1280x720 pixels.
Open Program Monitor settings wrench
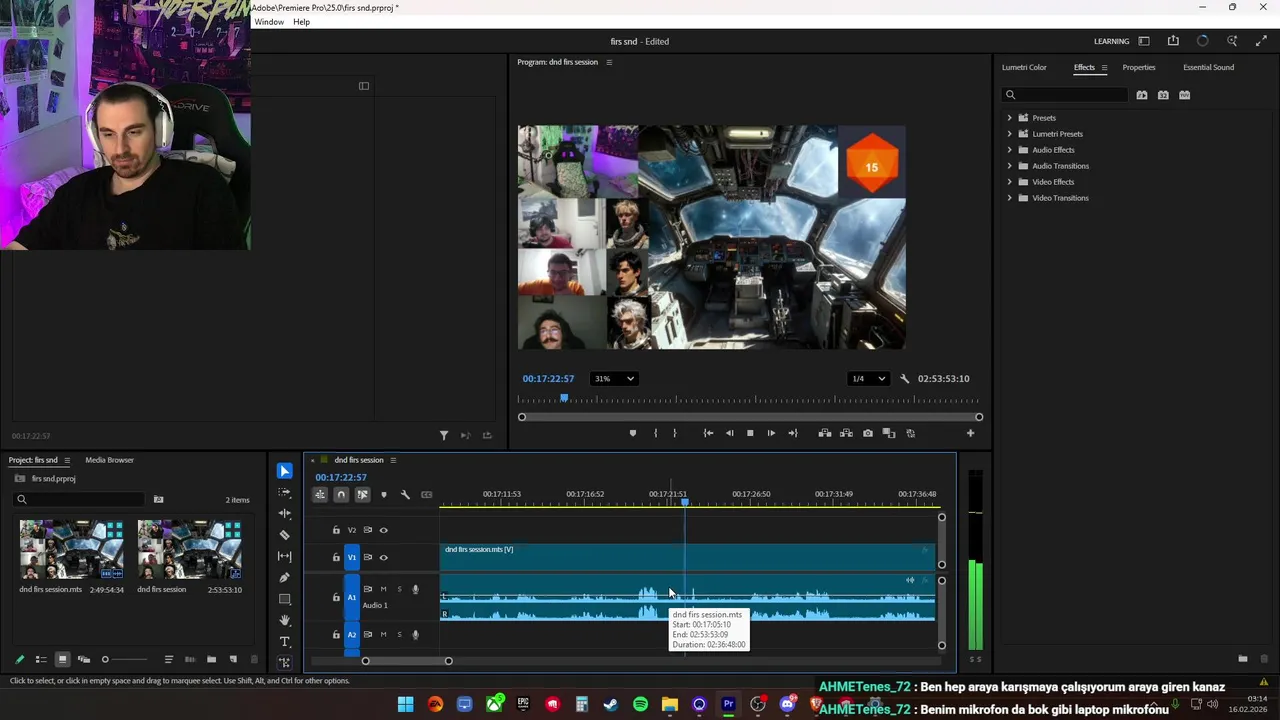tap(905, 379)
